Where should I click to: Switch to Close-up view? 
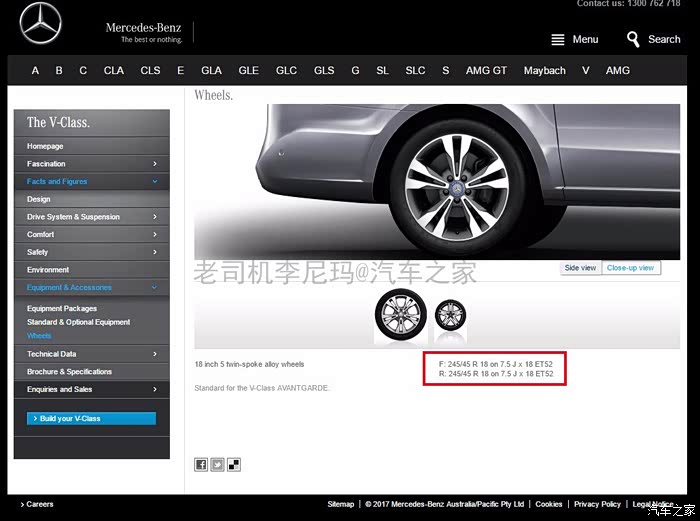click(x=630, y=268)
